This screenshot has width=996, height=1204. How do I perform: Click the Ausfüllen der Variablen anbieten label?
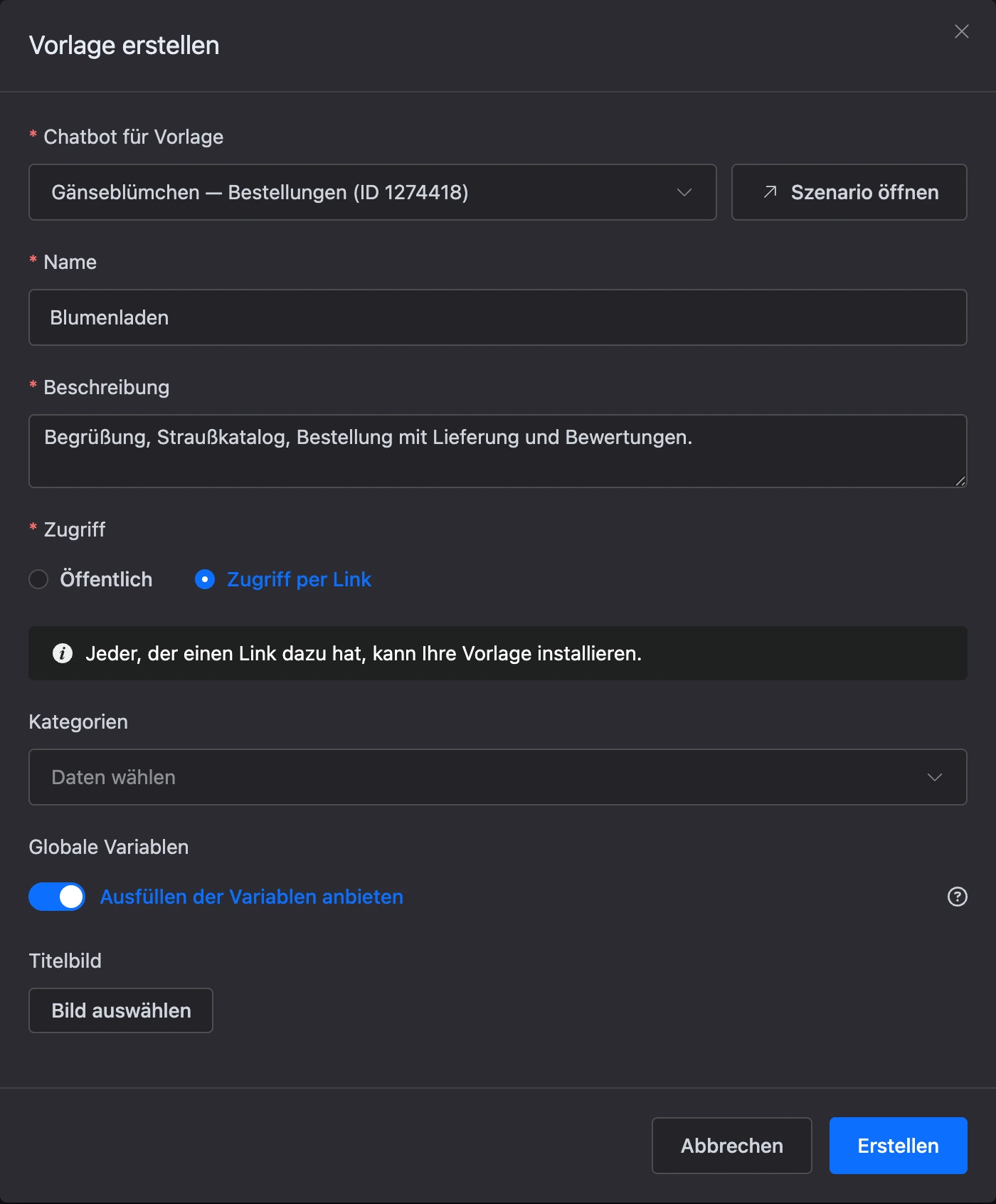251,897
